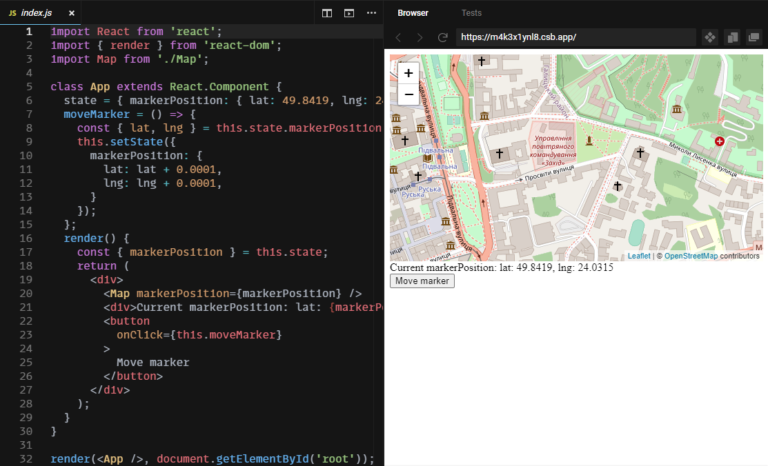768x466 pixels.
Task: Open the Leaflet attribution link
Action: [639, 256]
